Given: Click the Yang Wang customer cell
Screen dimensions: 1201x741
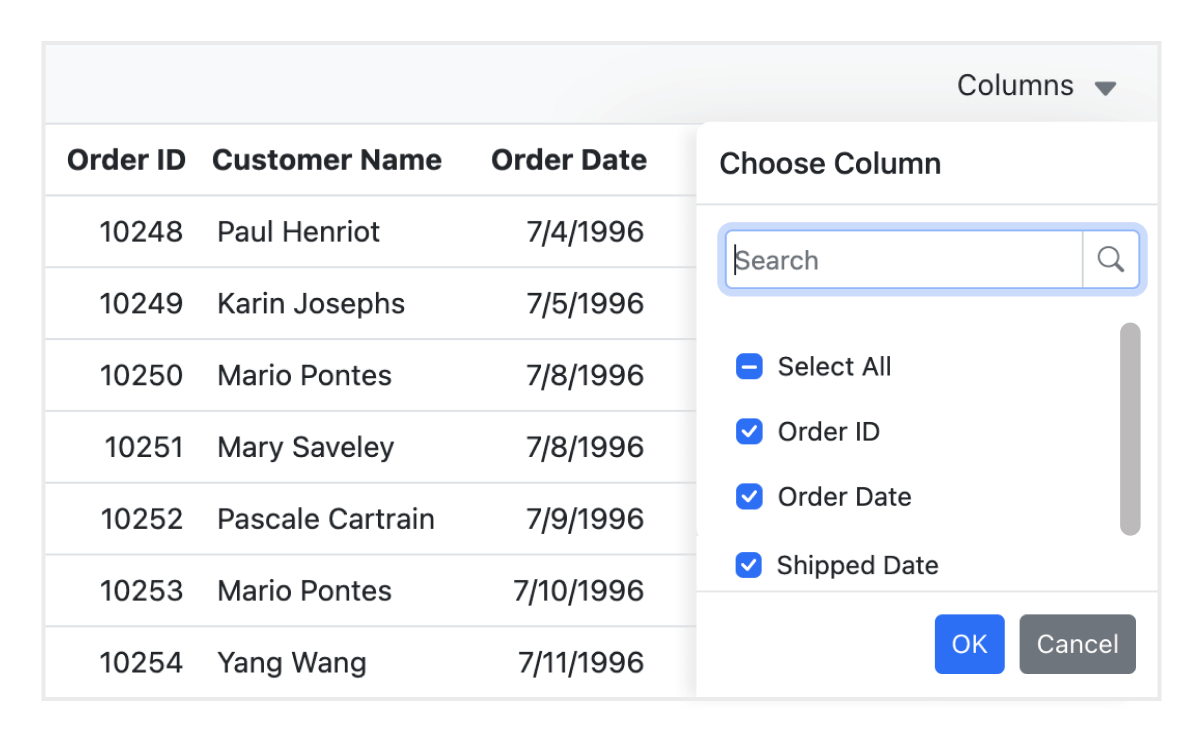Looking at the screenshot, I should [x=292, y=662].
